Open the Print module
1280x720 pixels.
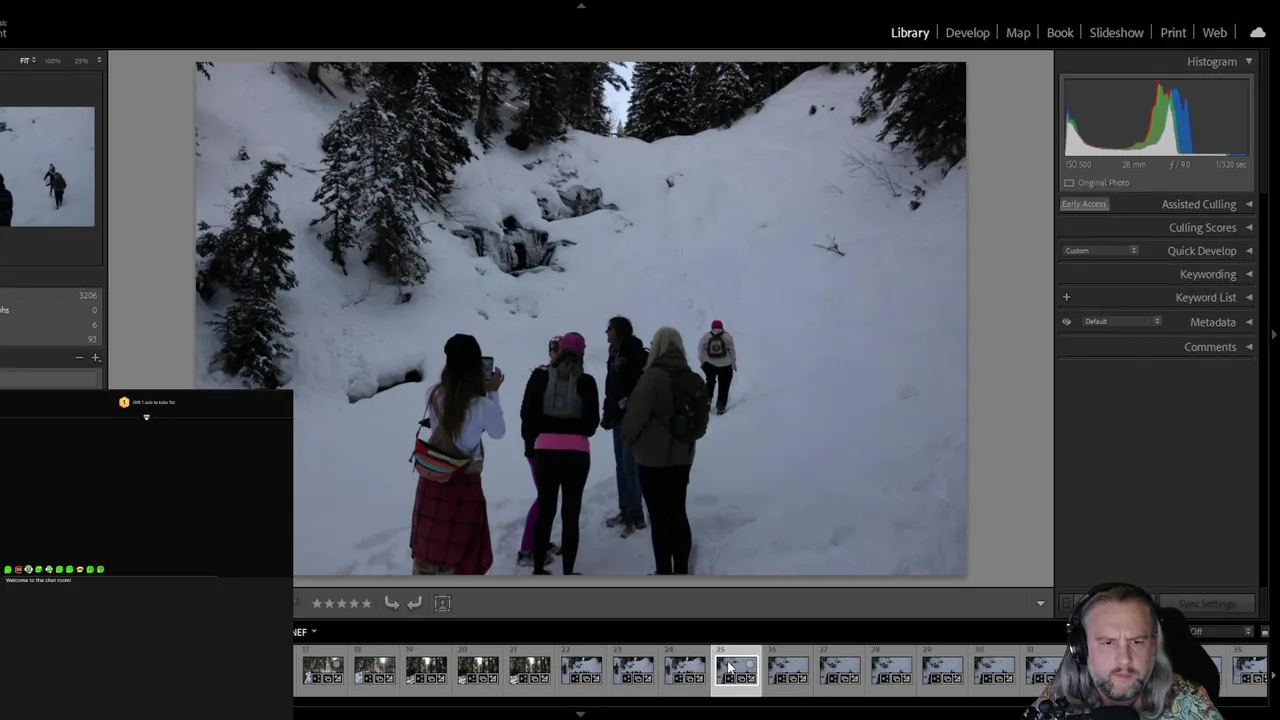1173,33
